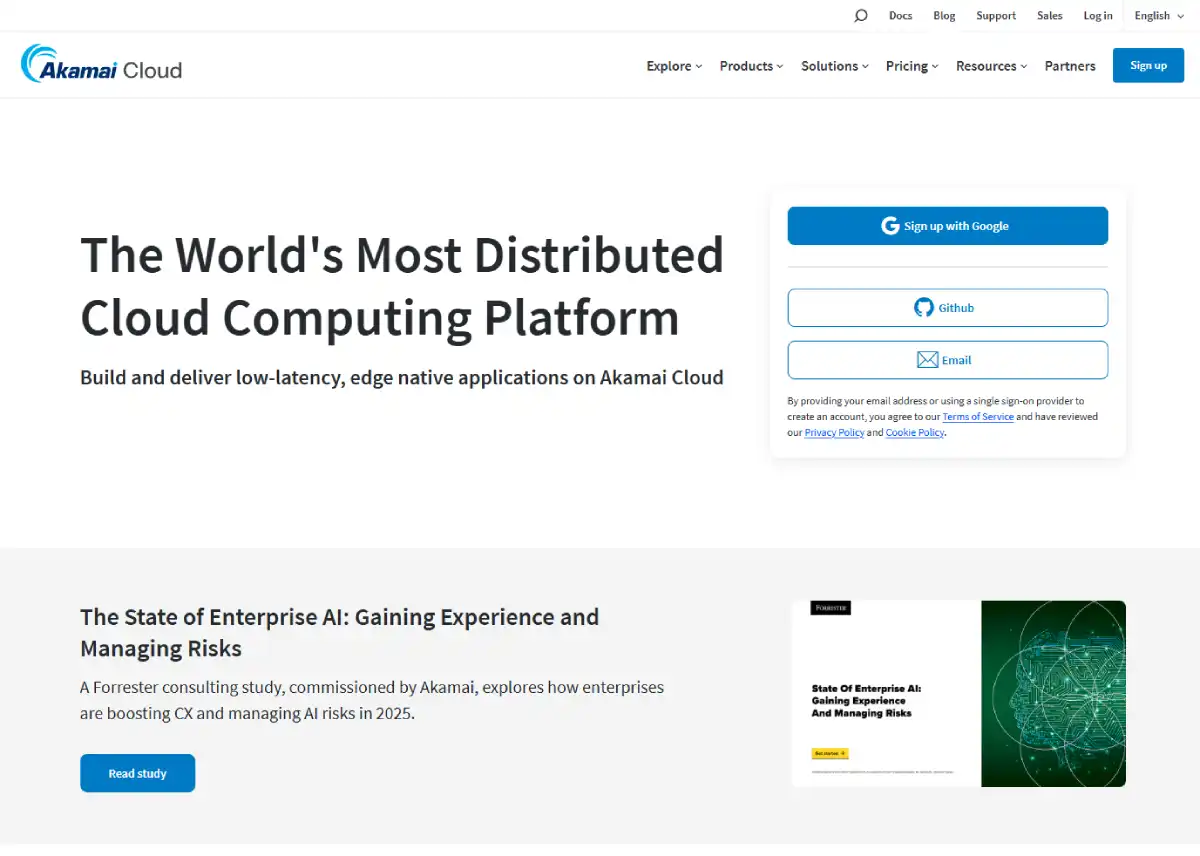This screenshot has width=1200, height=856.
Task: Click the blue Sign up button
Action: (1148, 65)
